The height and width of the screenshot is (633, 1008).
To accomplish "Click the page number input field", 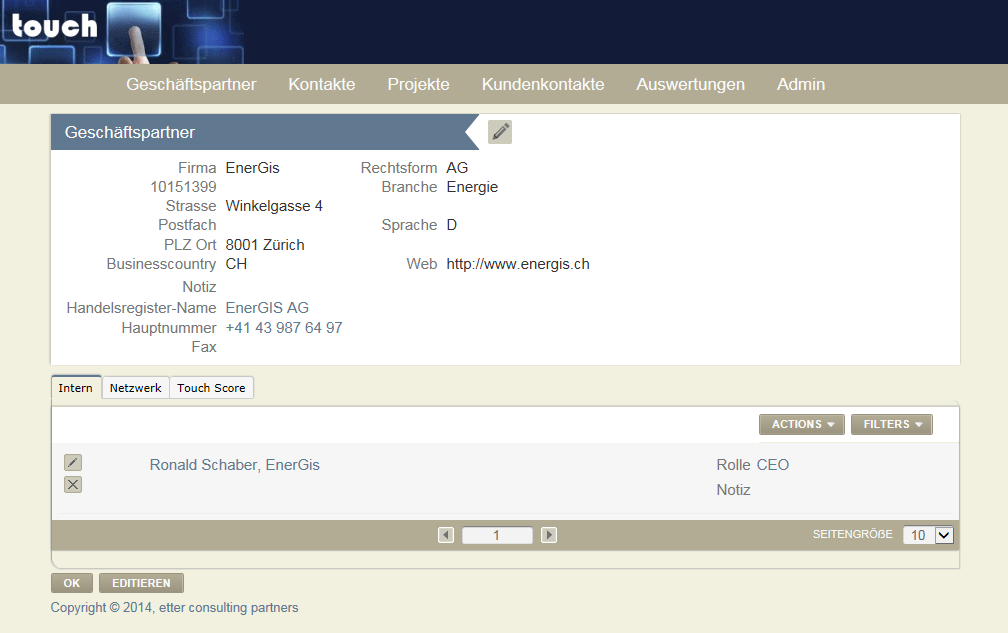I will click(497, 535).
